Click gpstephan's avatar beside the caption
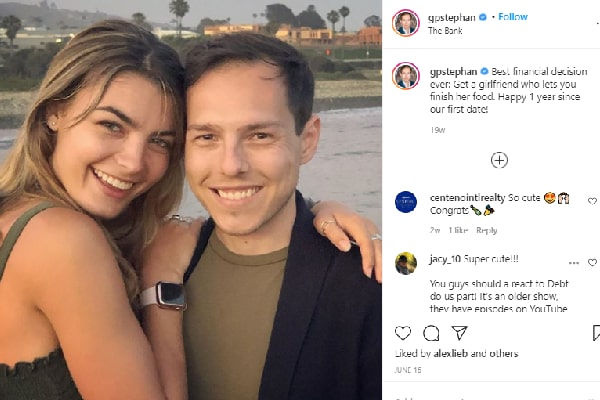Viewport: 600px width, 400px height. pos(405,75)
